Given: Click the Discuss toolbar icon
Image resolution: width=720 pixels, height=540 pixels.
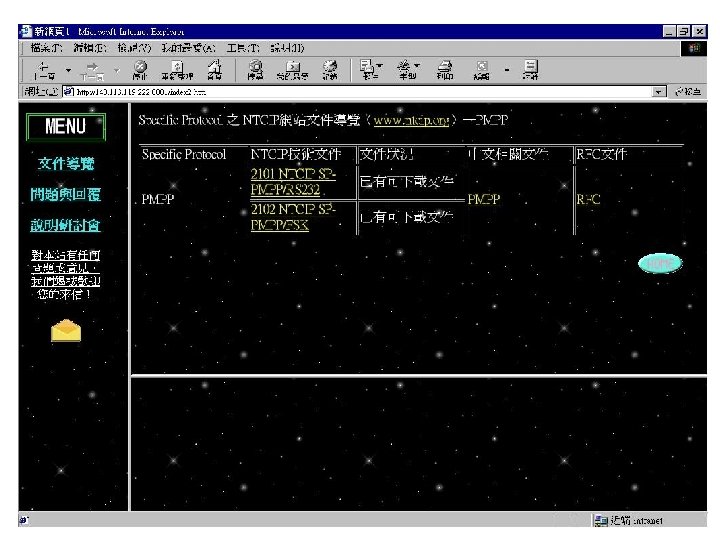Looking at the screenshot, I should tap(530, 70).
